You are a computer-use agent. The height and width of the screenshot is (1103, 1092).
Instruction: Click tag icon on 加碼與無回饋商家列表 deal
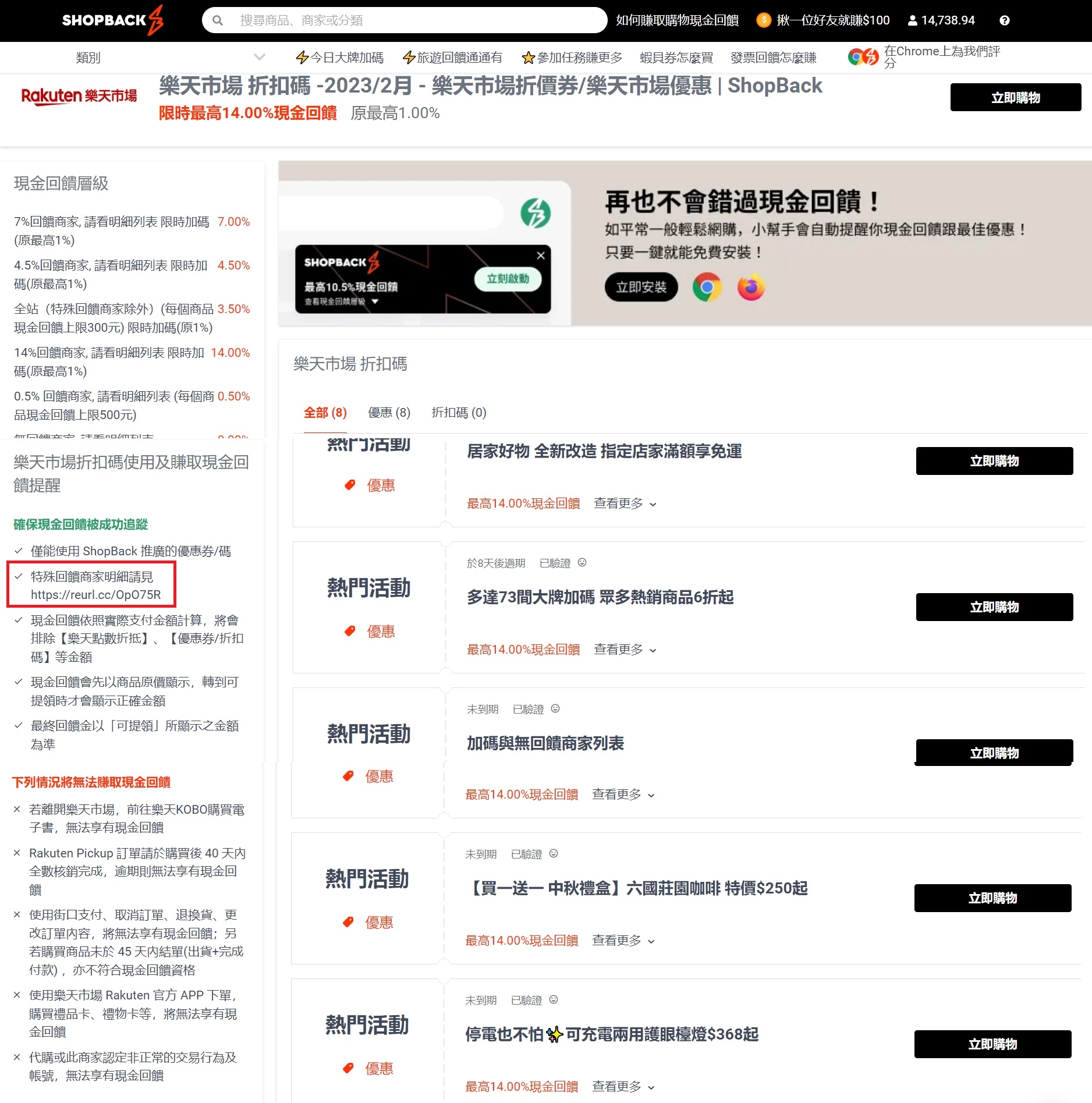click(x=348, y=776)
